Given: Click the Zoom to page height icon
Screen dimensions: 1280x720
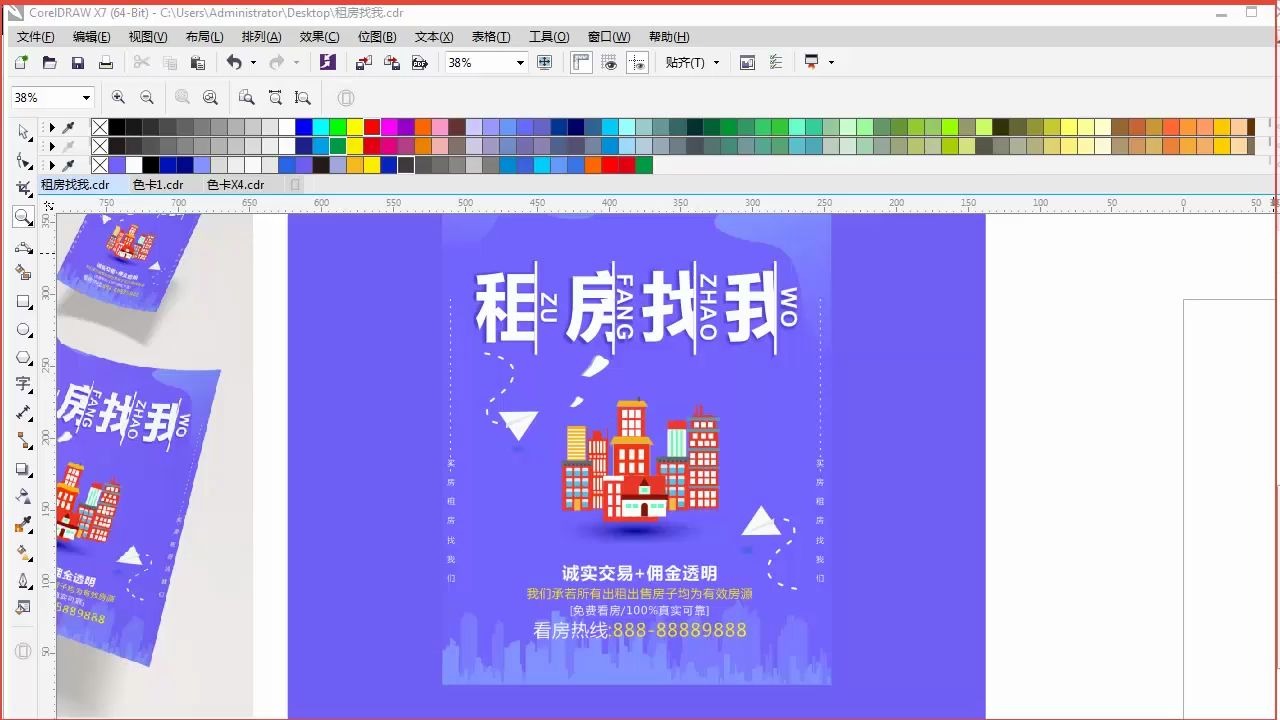Looking at the screenshot, I should pos(302,97).
